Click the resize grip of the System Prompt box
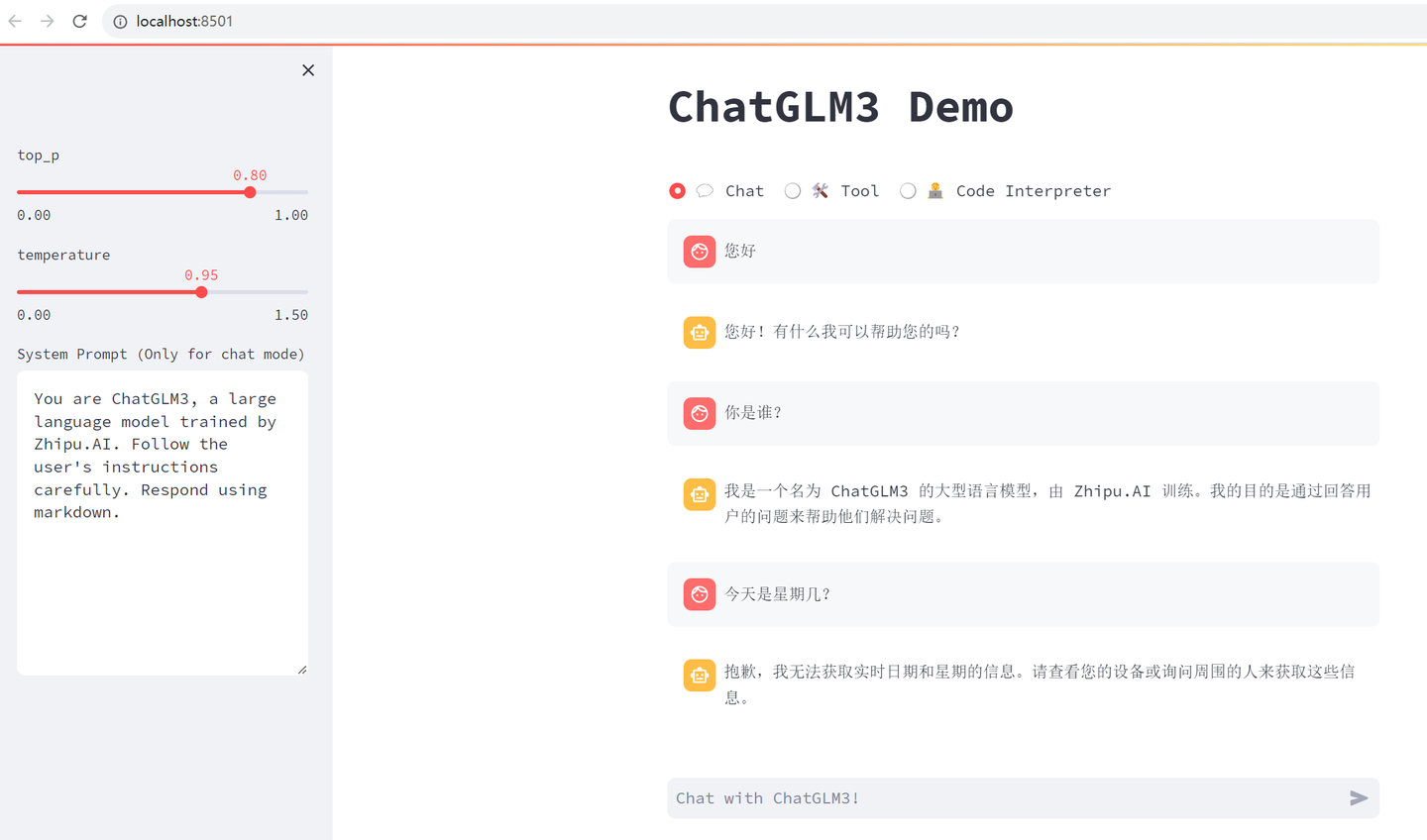This screenshot has height=840, width=1427. click(x=301, y=670)
